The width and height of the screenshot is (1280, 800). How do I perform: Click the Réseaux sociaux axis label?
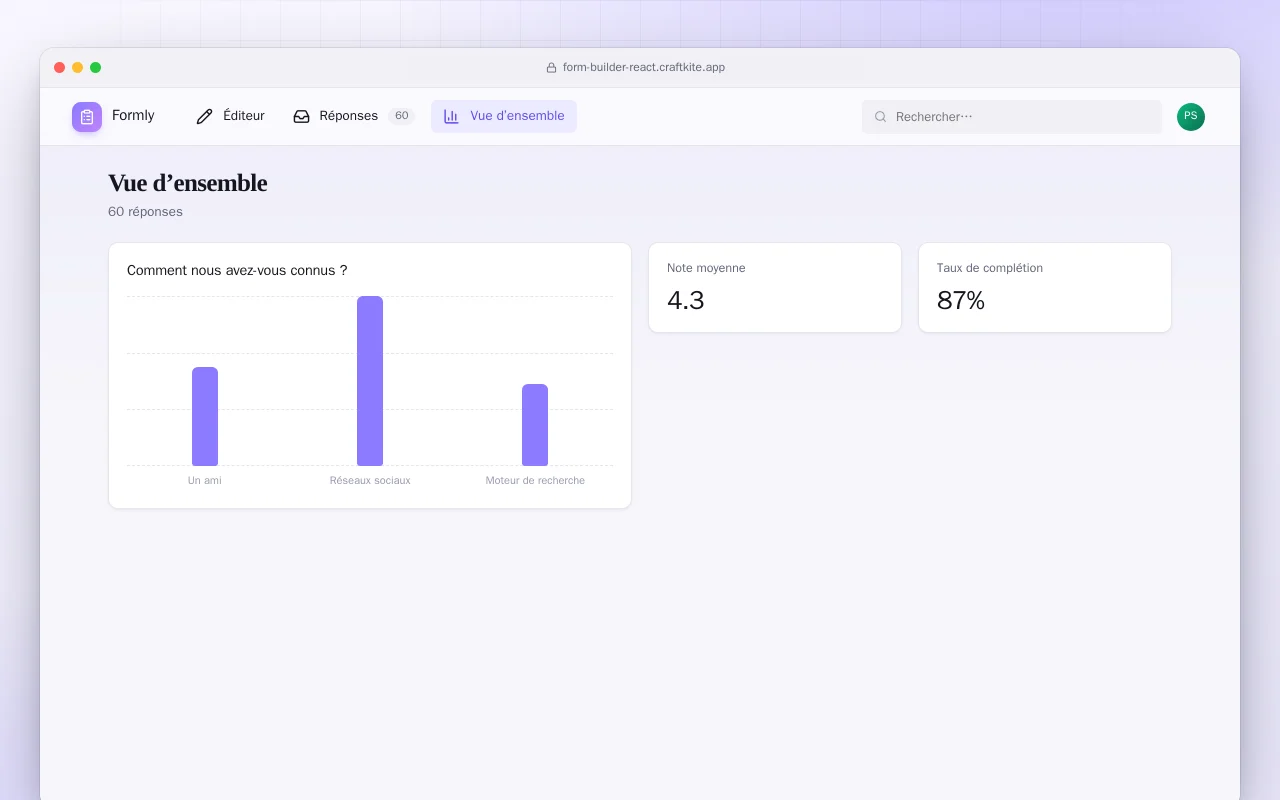tap(370, 481)
